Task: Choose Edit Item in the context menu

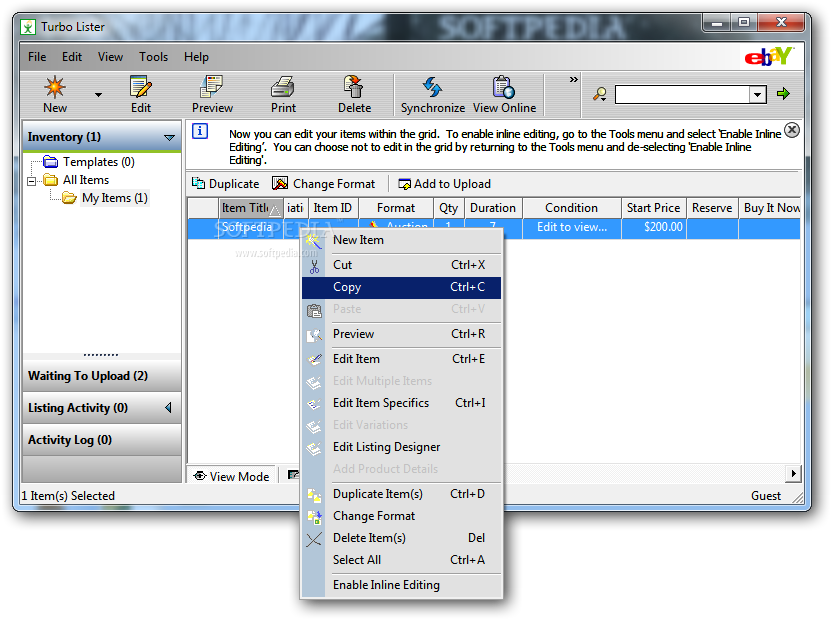Action: tap(402, 359)
